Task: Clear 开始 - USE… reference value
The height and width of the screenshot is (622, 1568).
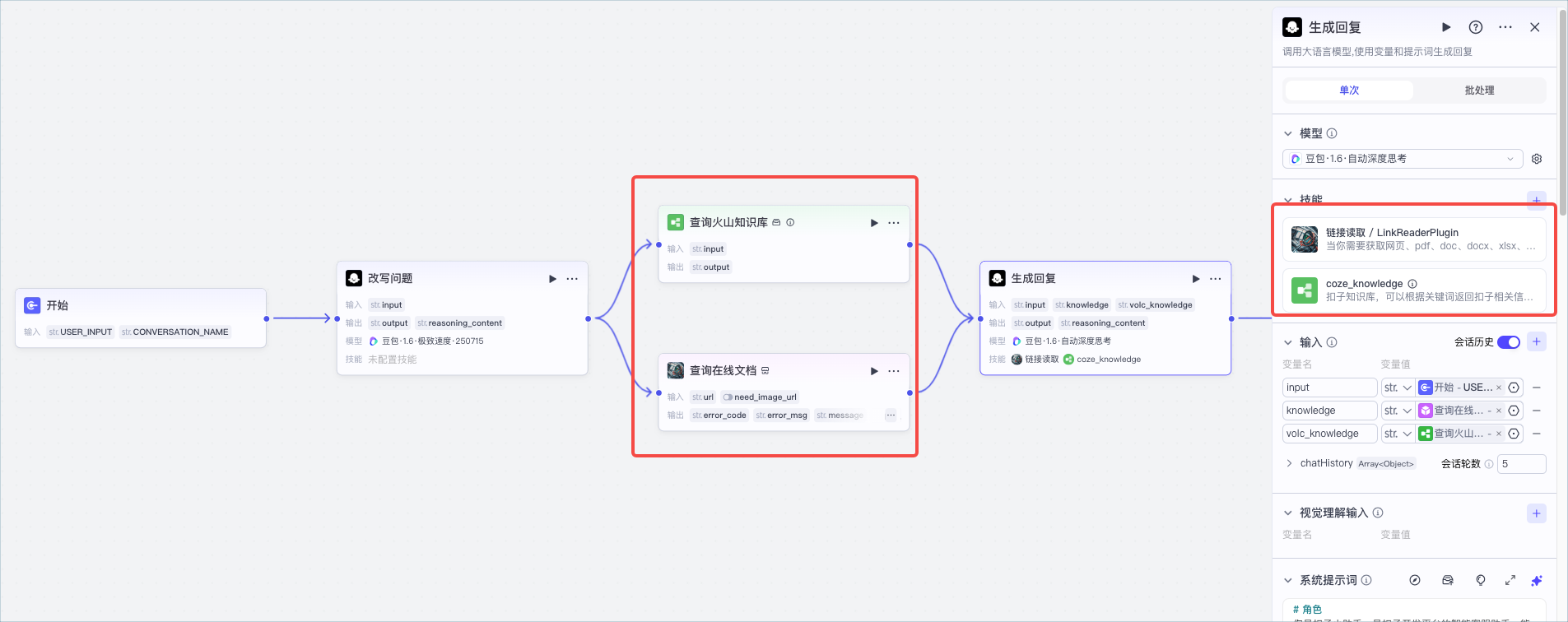Action: coord(1499,388)
